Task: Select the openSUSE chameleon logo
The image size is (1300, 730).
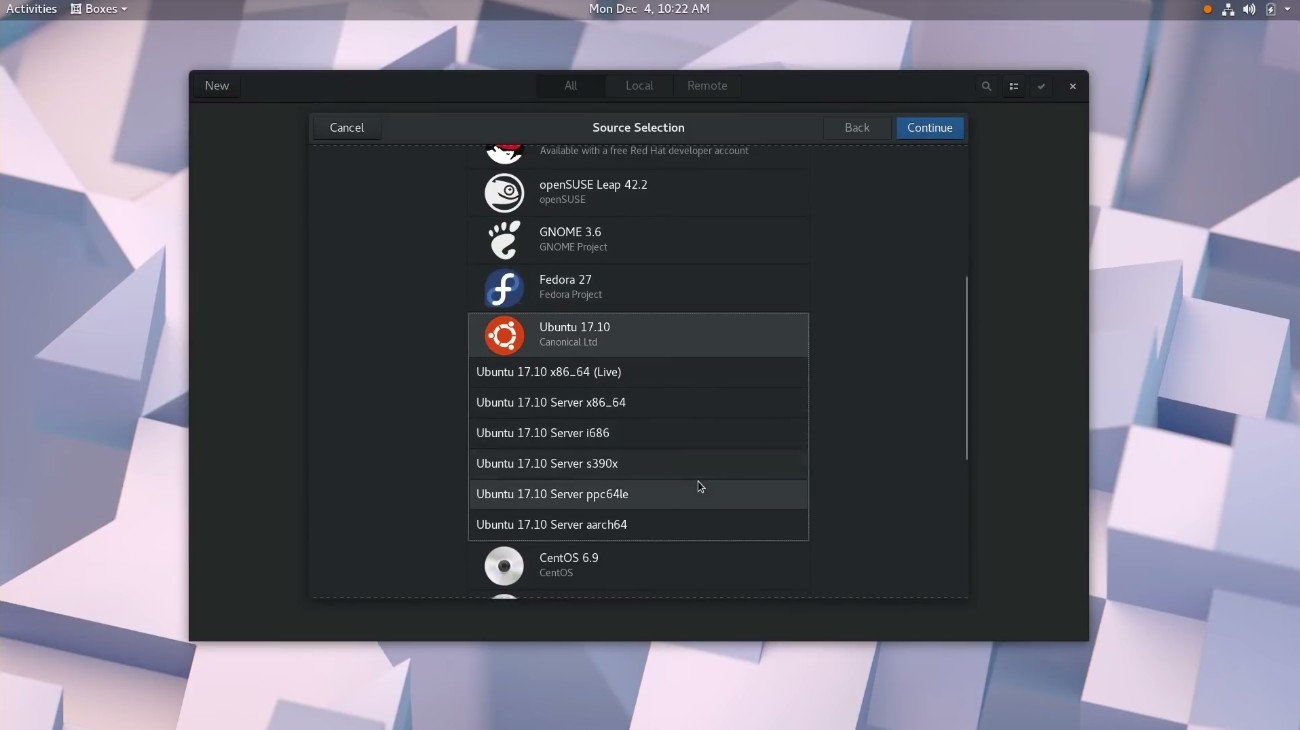Action: click(504, 193)
